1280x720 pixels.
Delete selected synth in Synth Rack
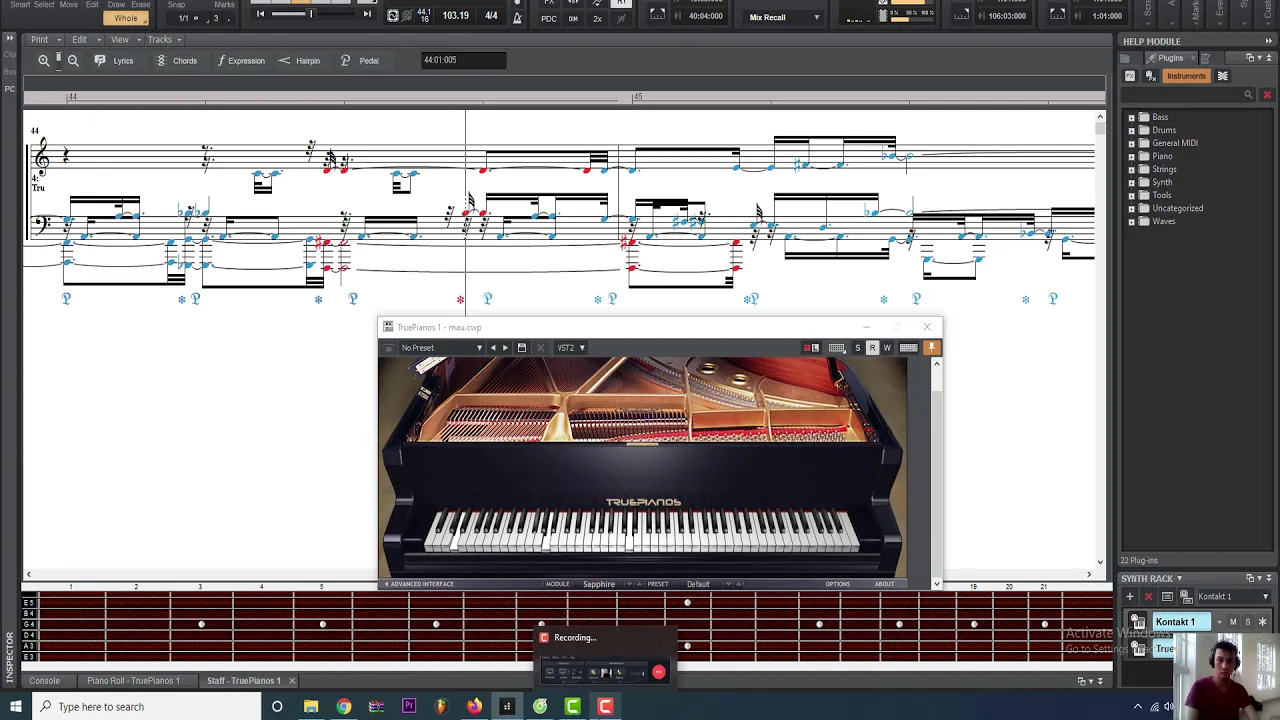[1148, 597]
